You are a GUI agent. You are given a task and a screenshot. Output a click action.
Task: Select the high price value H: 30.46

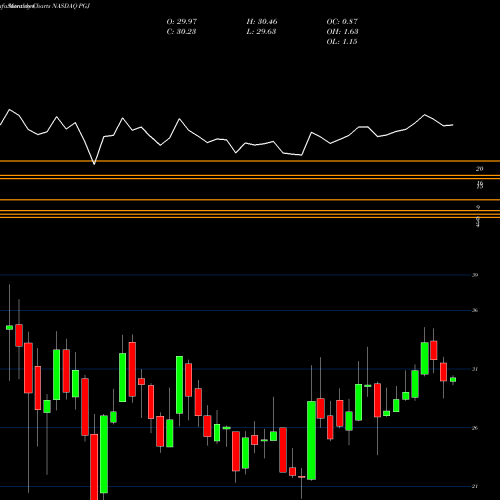262,22
